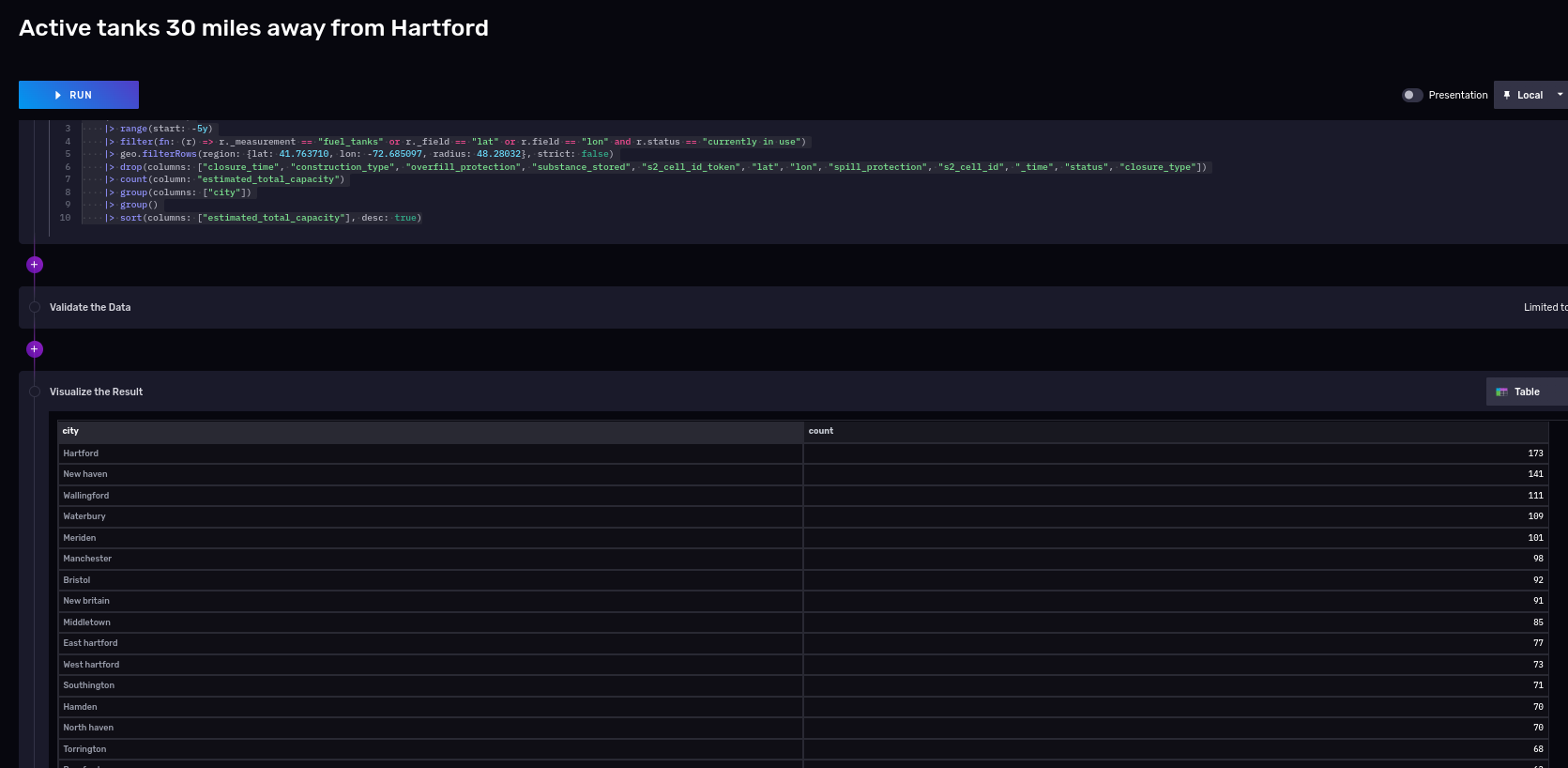This screenshot has width=1568, height=768.
Task: Toggle the circle beside Validate the Data
Action: [x=35, y=307]
